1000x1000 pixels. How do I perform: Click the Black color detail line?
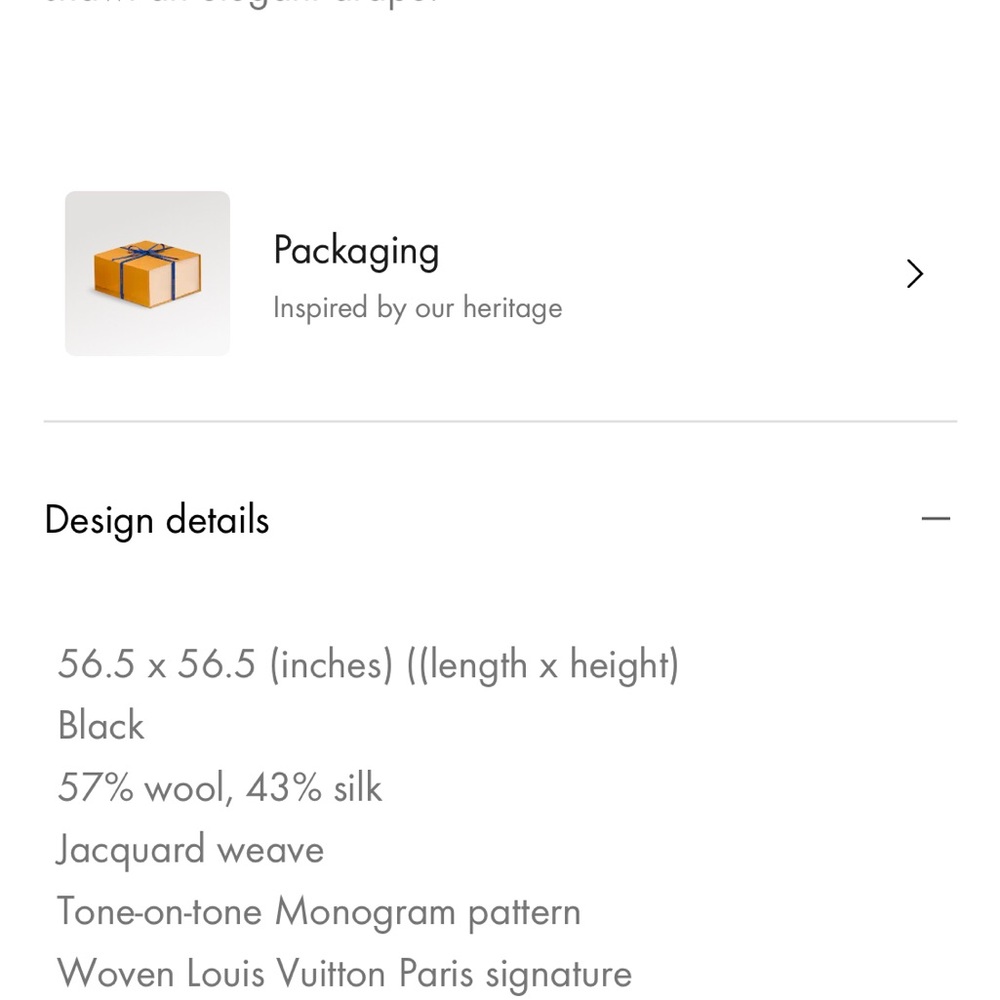point(101,726)
